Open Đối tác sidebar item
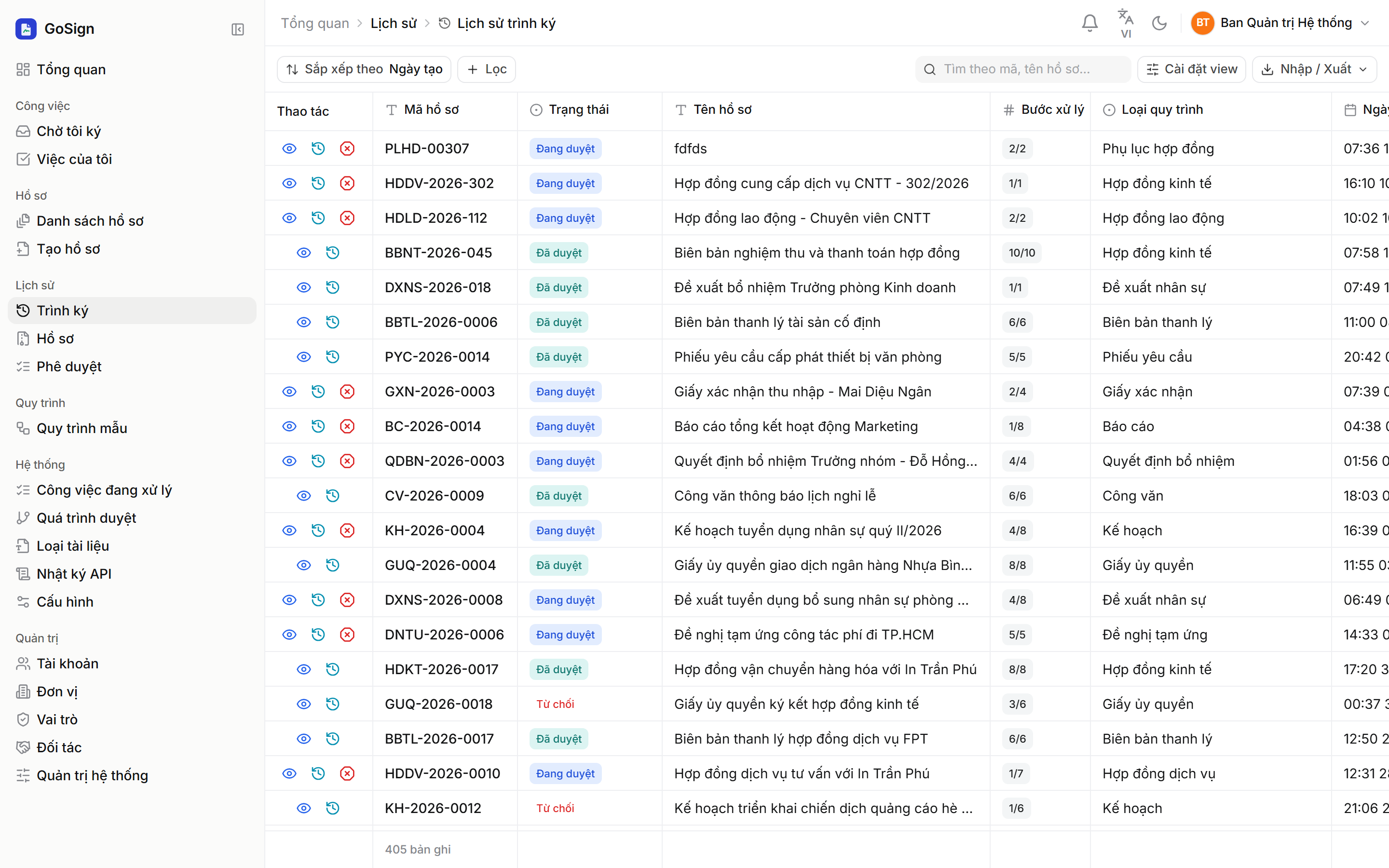 coord(132,747)
